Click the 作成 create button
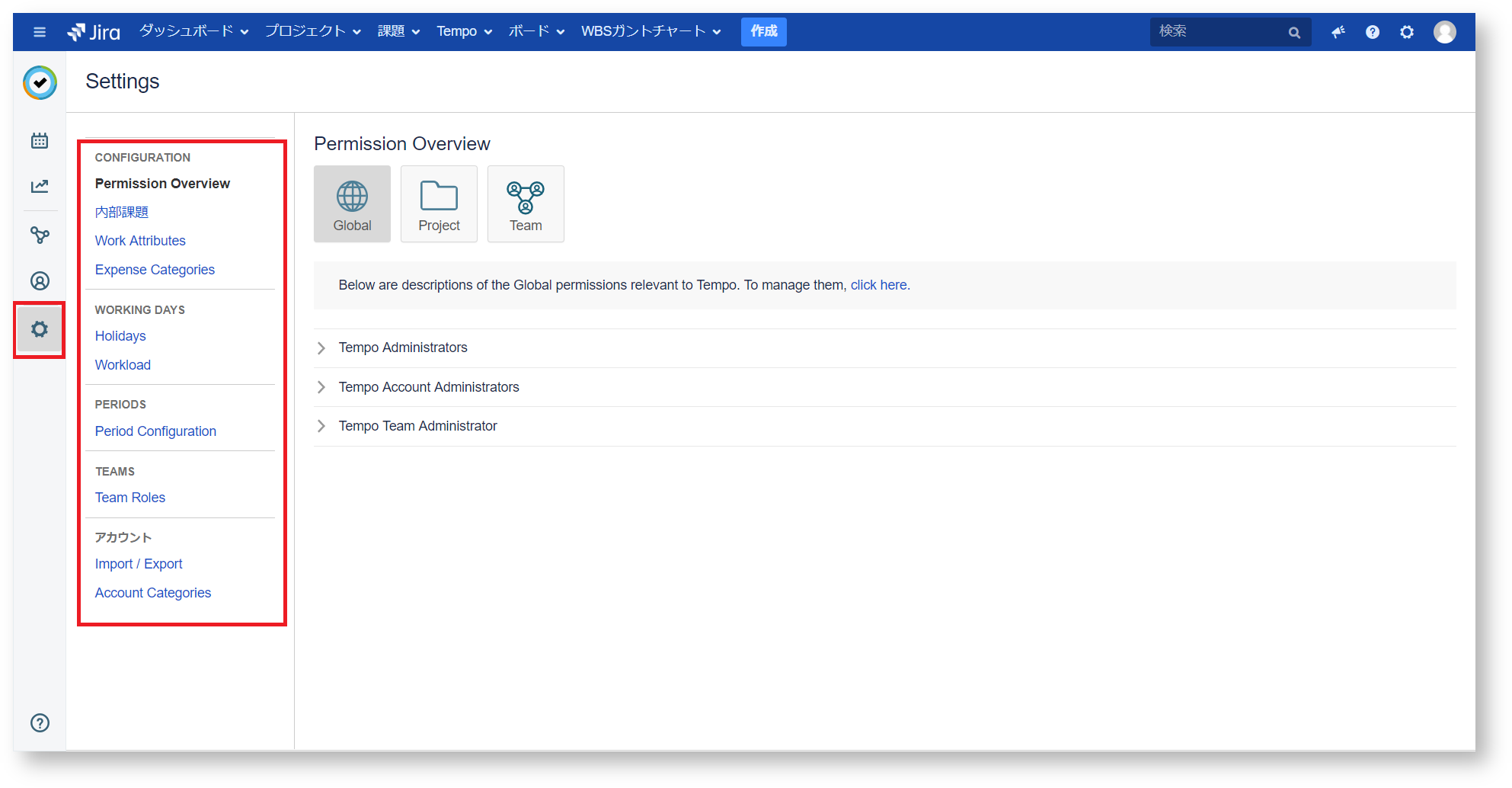Viewport: 1512px width, 788px height. 764,31
